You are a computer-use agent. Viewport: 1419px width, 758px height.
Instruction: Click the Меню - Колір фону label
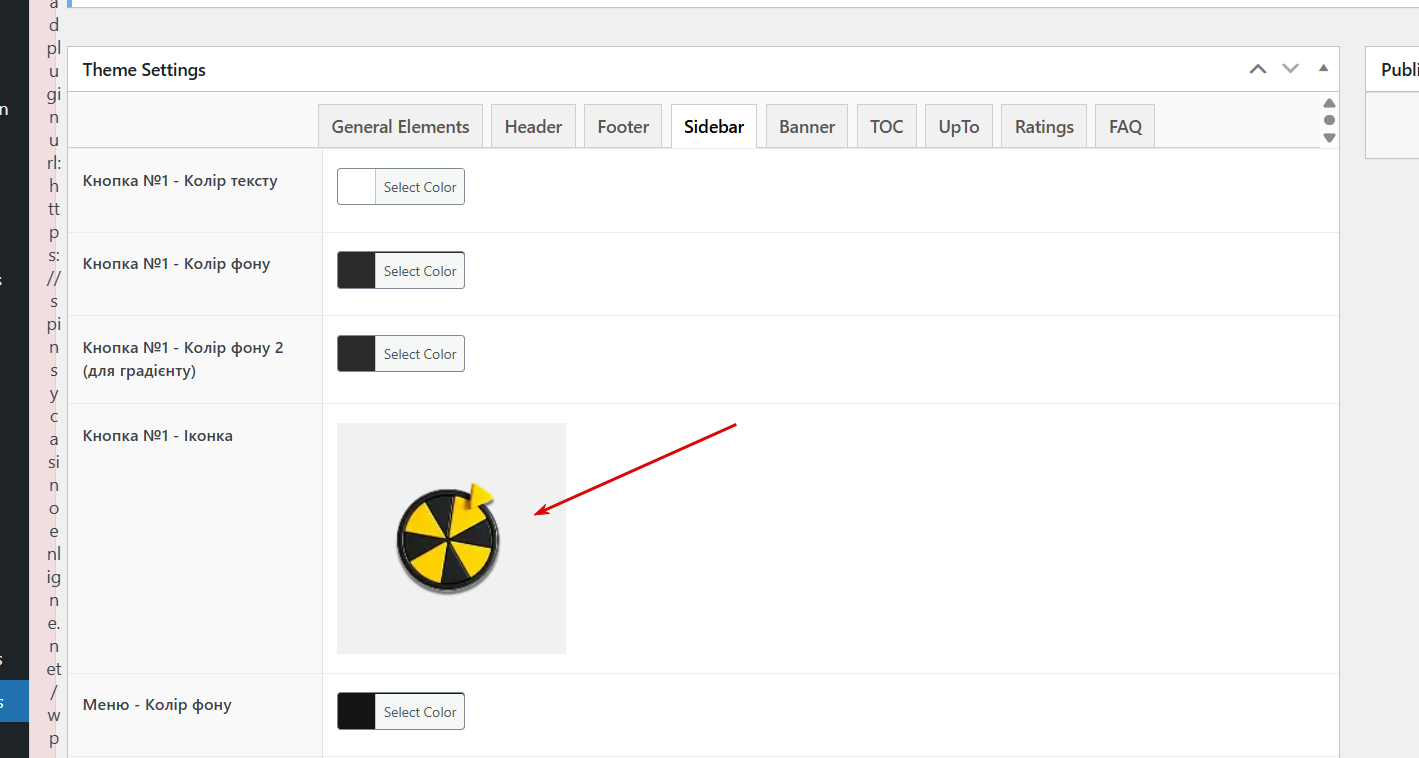[157, 705]
